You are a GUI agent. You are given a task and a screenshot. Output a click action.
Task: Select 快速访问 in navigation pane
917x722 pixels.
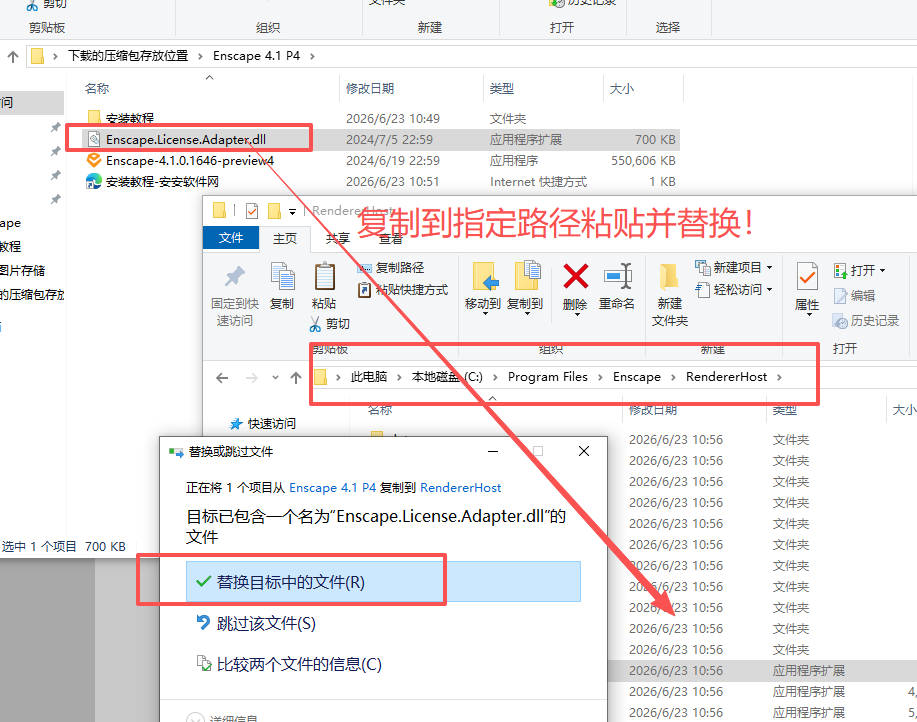tap(264, 423)
